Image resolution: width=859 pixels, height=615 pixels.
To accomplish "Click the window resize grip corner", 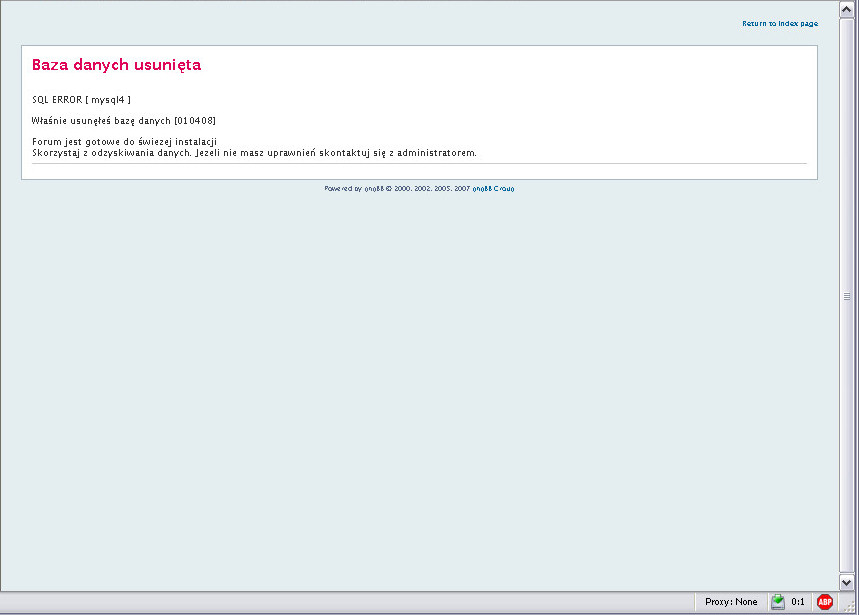I will click(849, 605).
